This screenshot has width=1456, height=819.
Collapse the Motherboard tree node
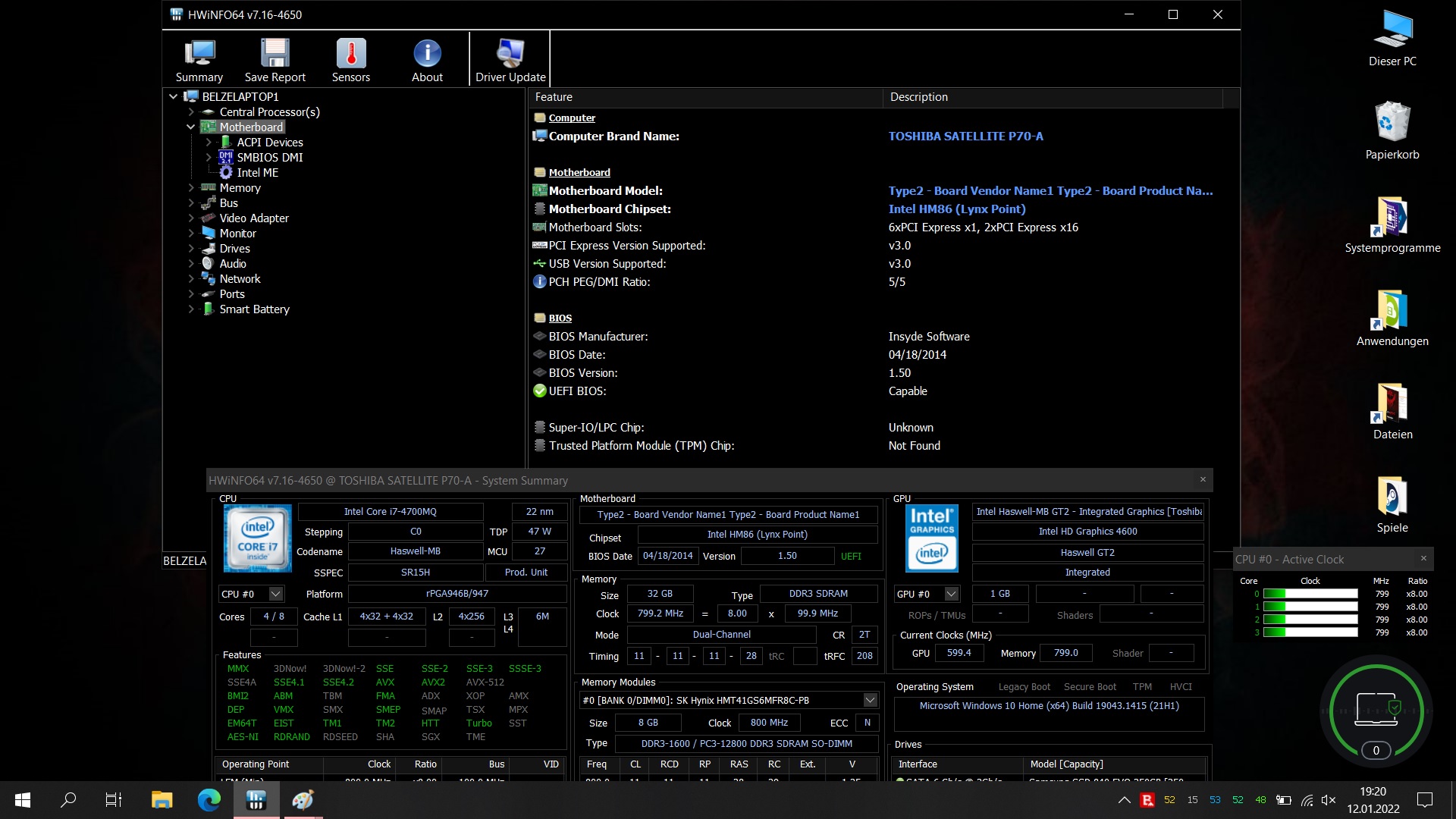point(191,127)
